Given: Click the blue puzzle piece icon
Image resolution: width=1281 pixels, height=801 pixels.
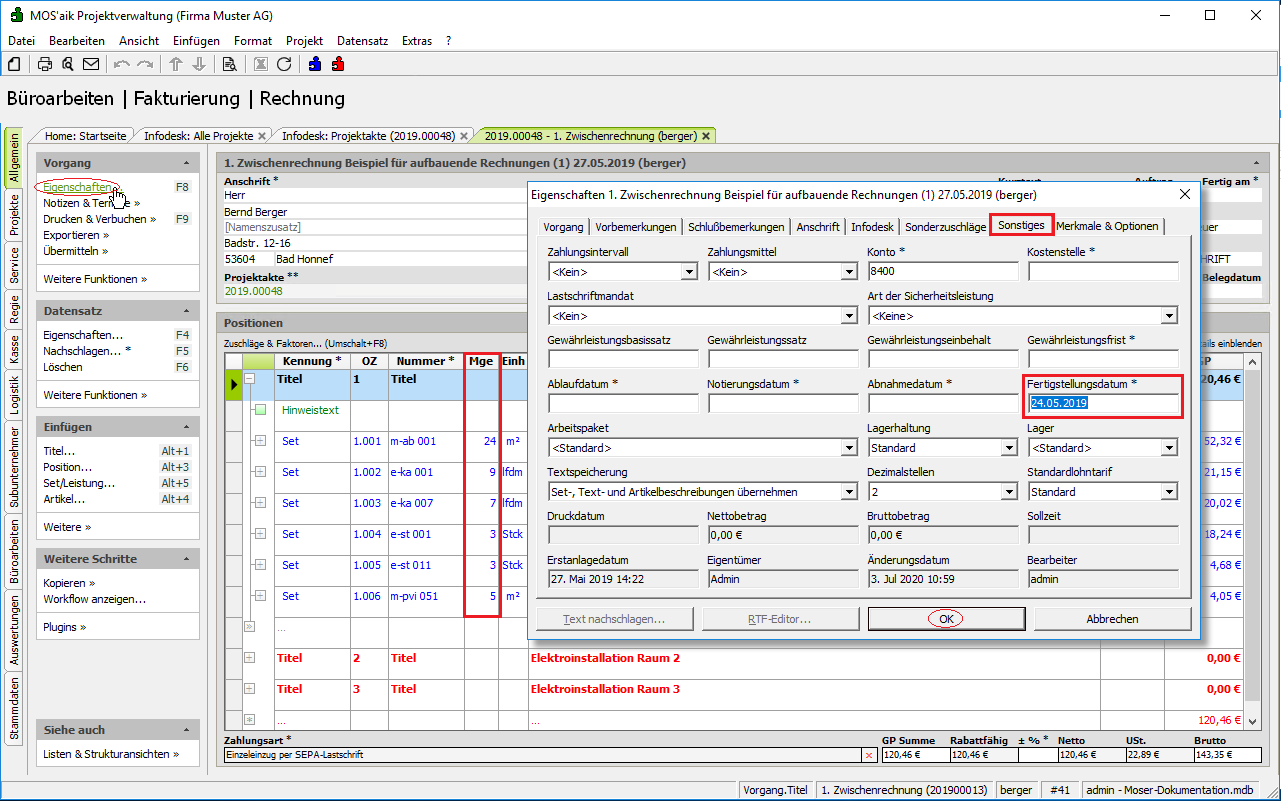Looking at the screenshot, I should (x=315, y=64).
